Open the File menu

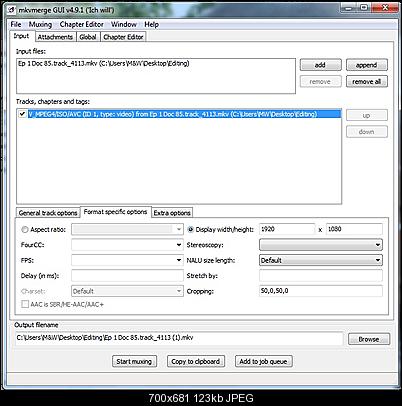coord(16,24)
